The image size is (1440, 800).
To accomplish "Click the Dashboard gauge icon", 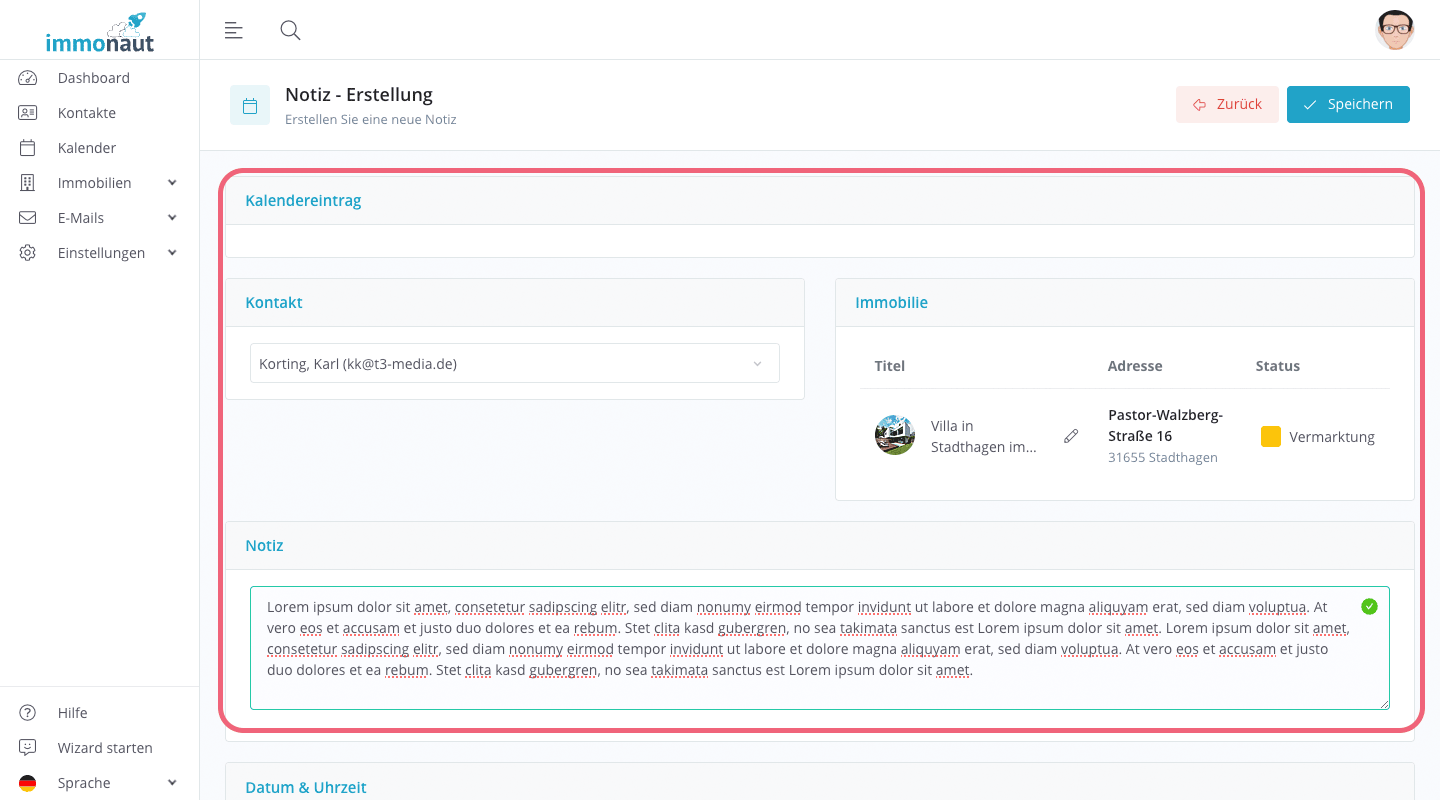I will coord(28,78).
